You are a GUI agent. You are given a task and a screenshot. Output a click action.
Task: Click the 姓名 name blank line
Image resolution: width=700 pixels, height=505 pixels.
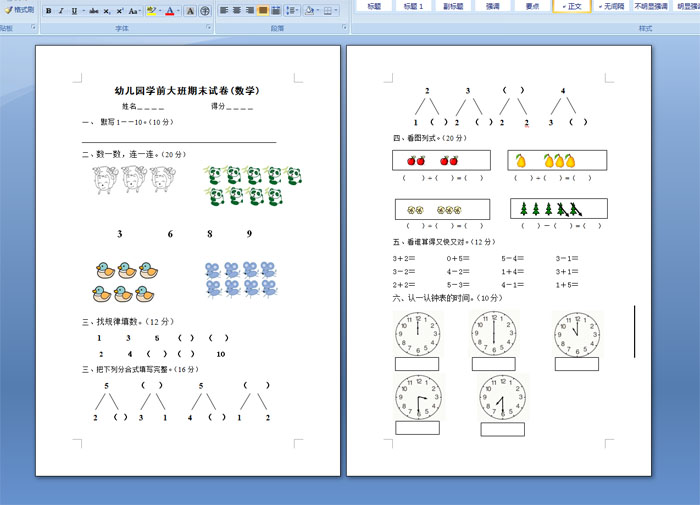(151, 107)
